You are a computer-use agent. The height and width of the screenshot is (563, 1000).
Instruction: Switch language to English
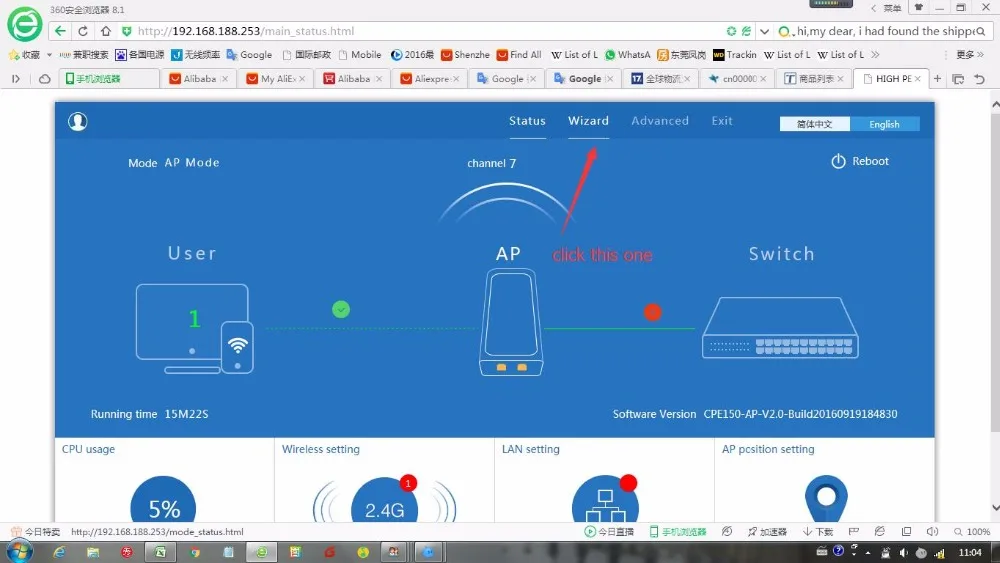885,124
